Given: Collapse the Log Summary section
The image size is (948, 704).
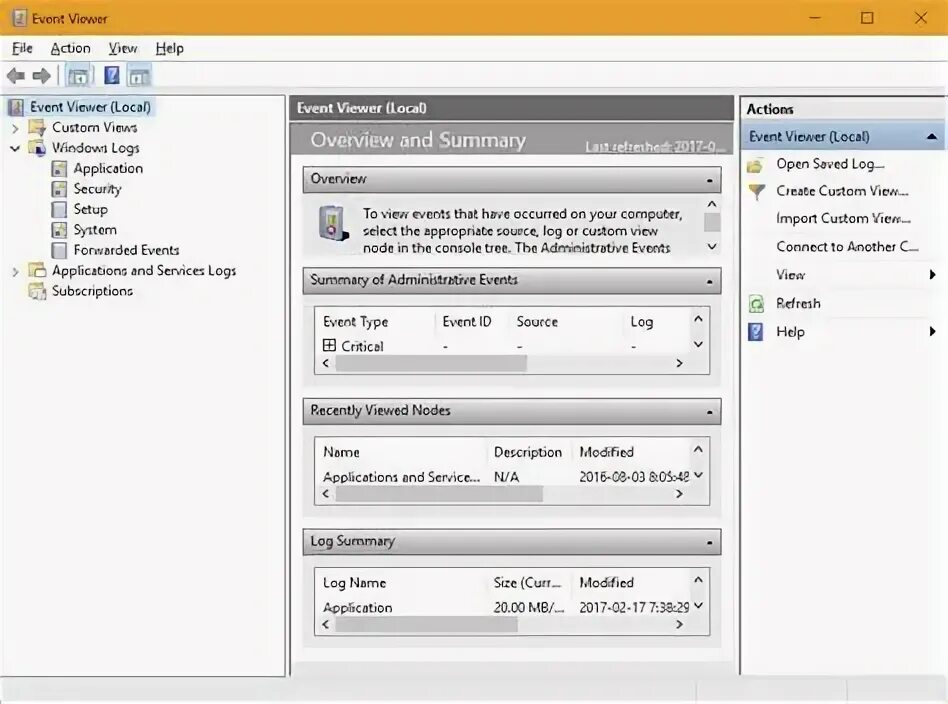Looking at the screenshot, I should pos(709,543).
